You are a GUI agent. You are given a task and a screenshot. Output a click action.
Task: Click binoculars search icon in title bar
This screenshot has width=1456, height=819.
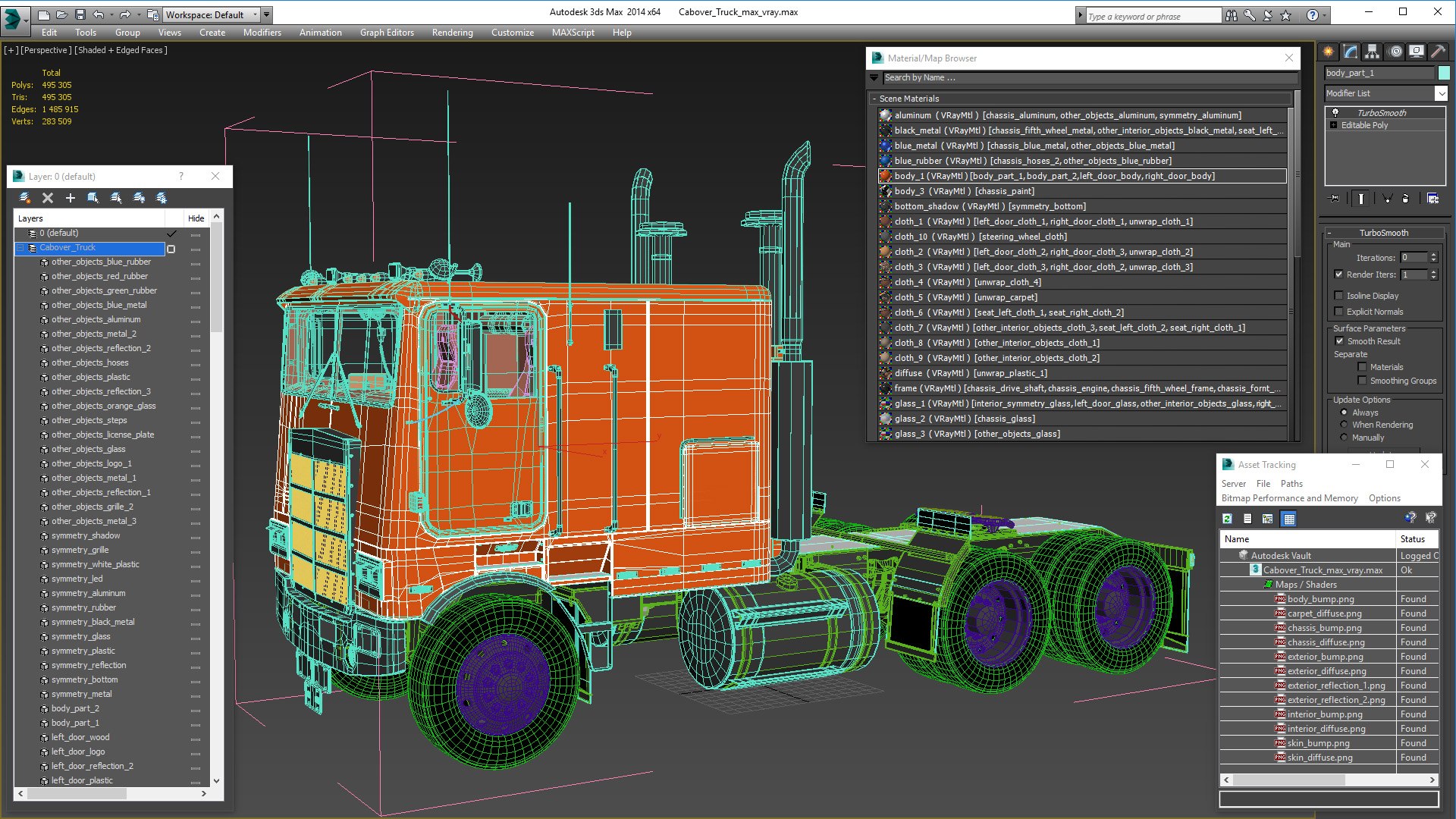pyautogui.click(x=1231, y=15)
